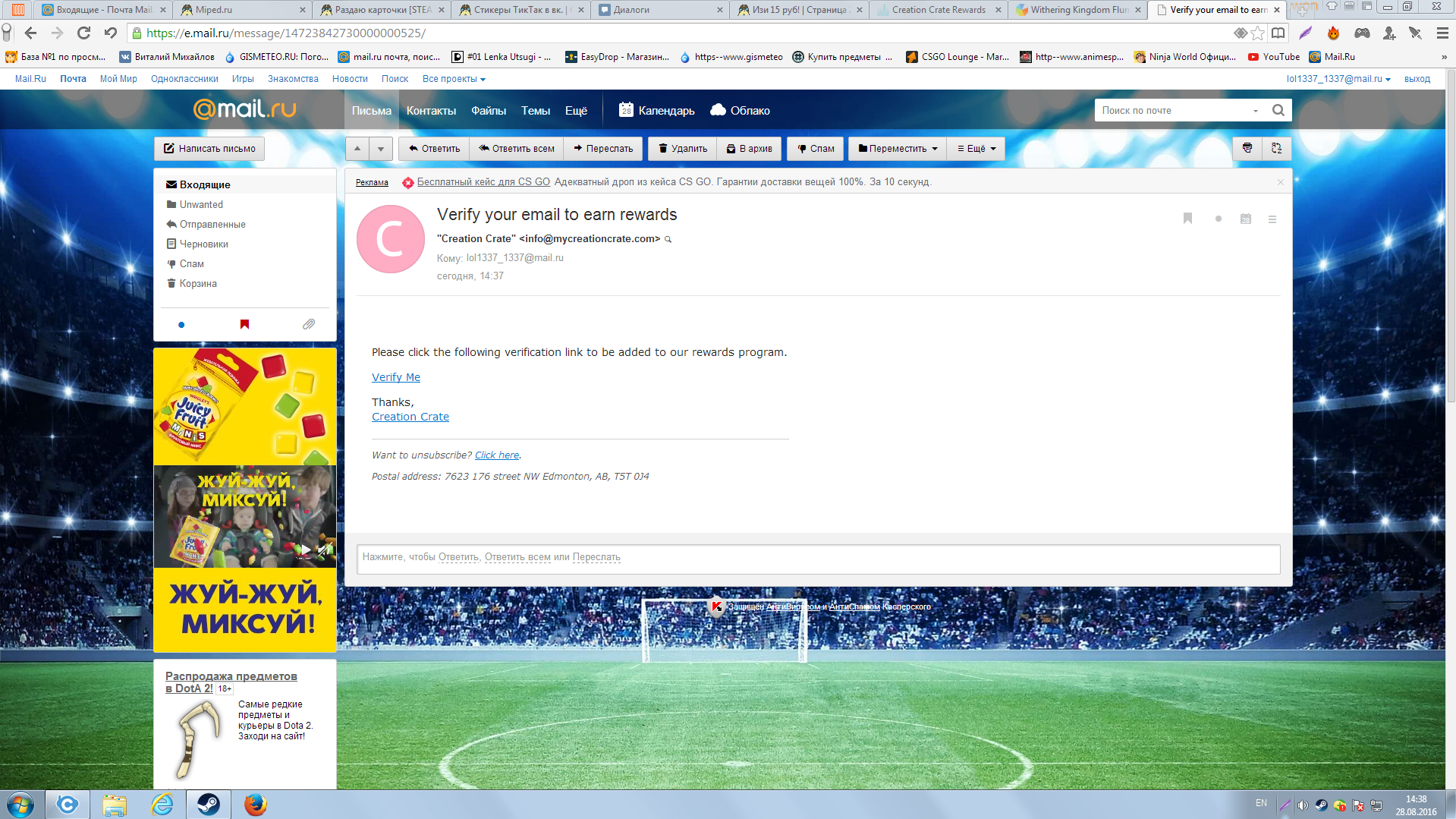The height and width of the screenshot is (819, 1456).
Task: Click the Бесплатный кейс для CS GO ad link
Action: click(x=483, y=182)
